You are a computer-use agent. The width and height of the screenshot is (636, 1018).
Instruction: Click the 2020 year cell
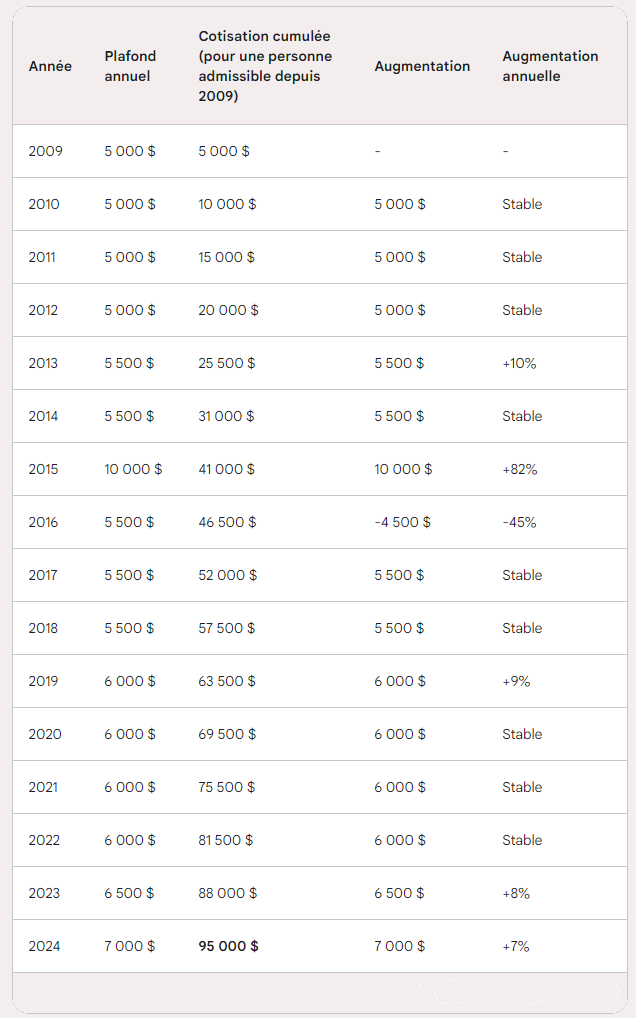(x=45, y=734)
